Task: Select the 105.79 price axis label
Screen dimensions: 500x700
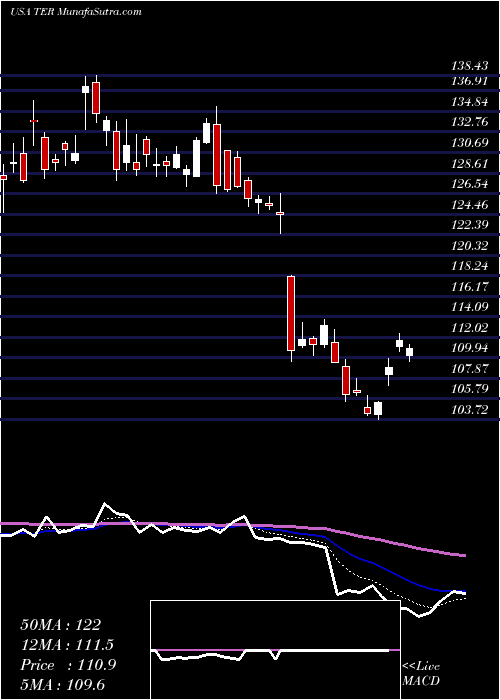Action: [470, 389]
